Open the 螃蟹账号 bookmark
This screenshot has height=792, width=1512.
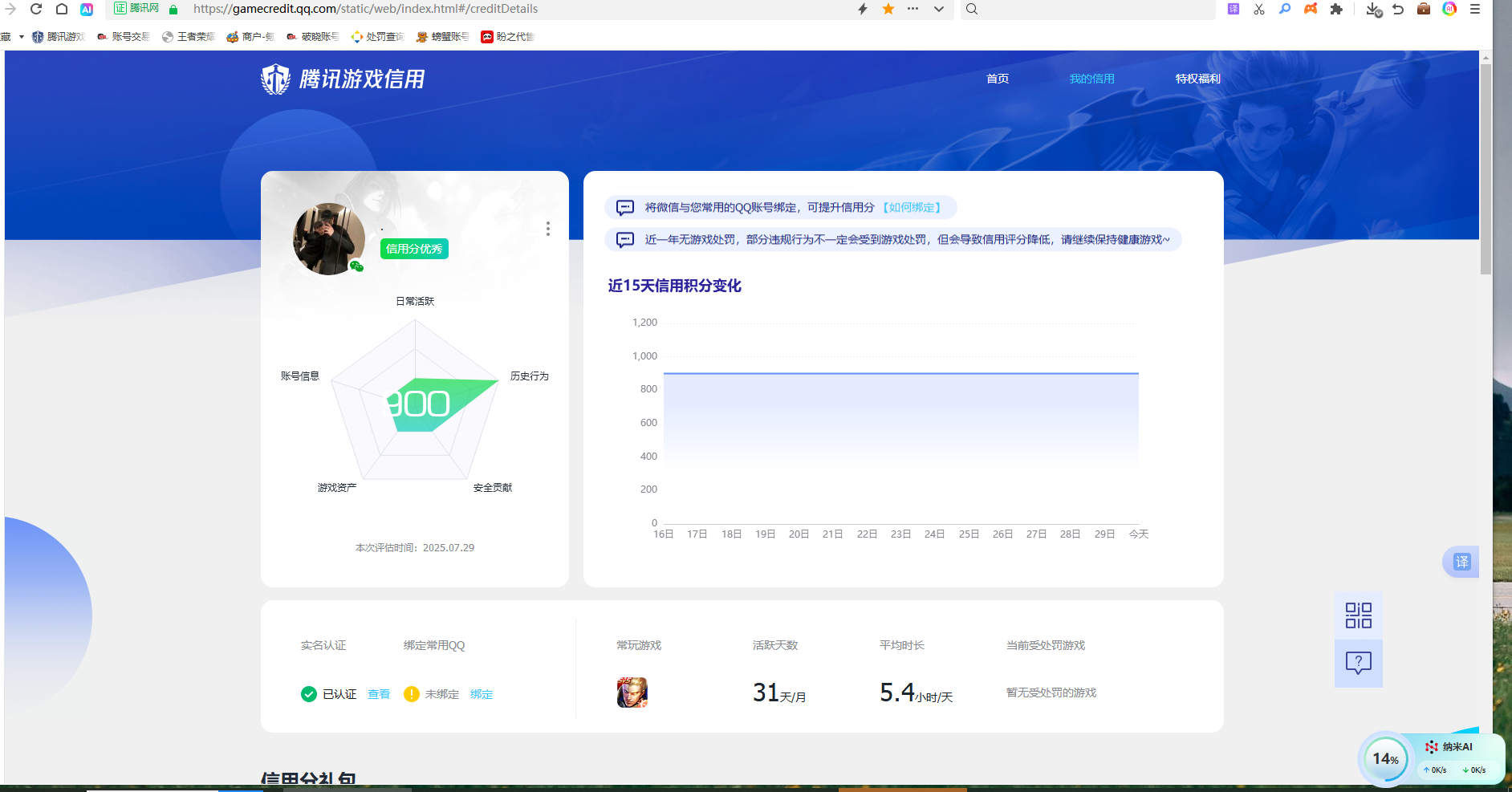click(442, 36)
